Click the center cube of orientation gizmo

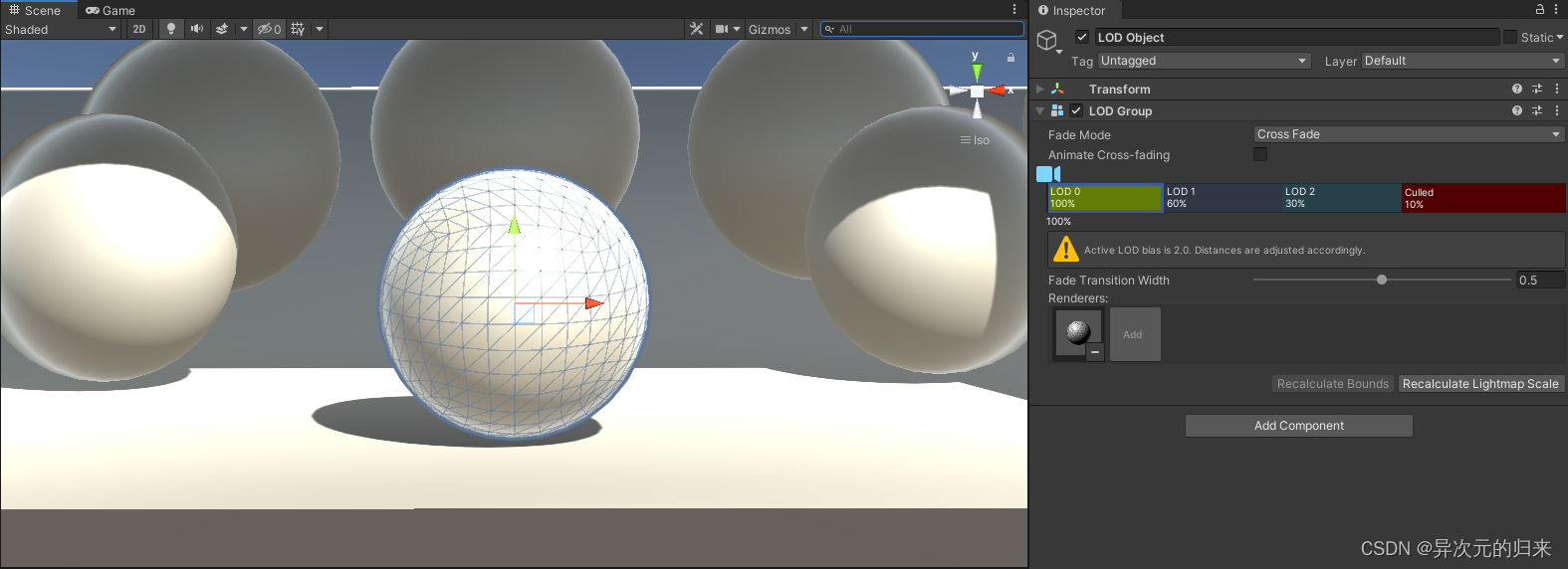[x=977, y=92]
